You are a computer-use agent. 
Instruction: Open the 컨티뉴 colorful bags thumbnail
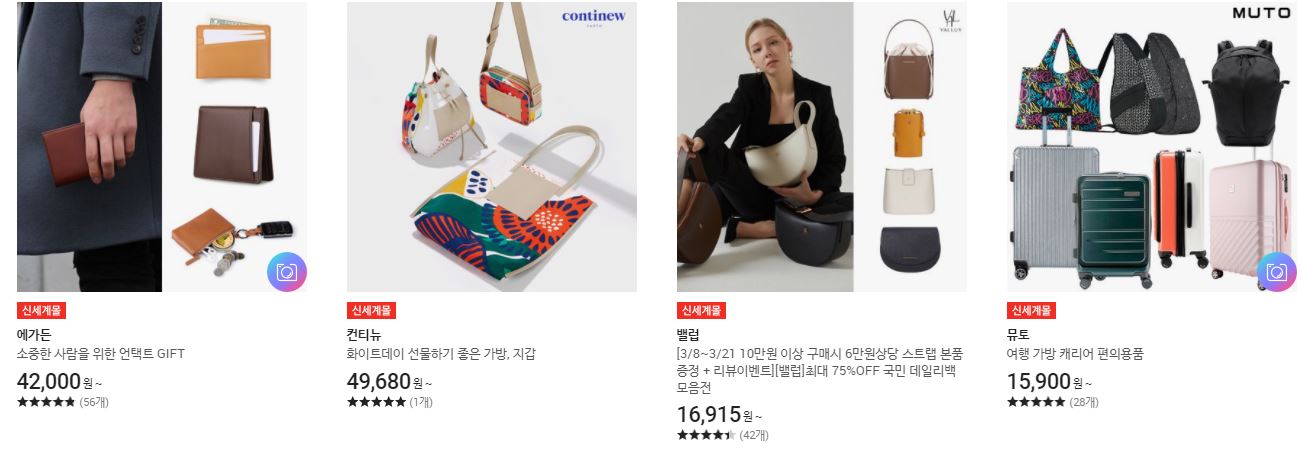click(492, 147)
